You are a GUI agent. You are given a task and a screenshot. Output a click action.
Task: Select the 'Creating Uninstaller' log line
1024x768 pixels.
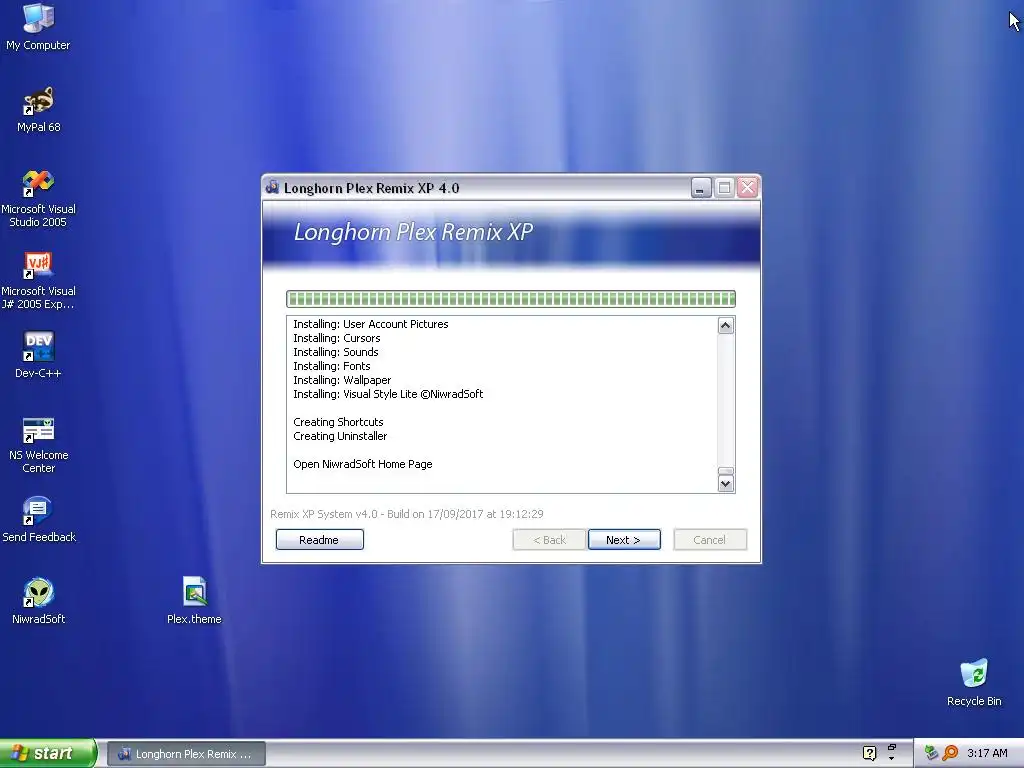pyautogui.click(x=340, y=436)
